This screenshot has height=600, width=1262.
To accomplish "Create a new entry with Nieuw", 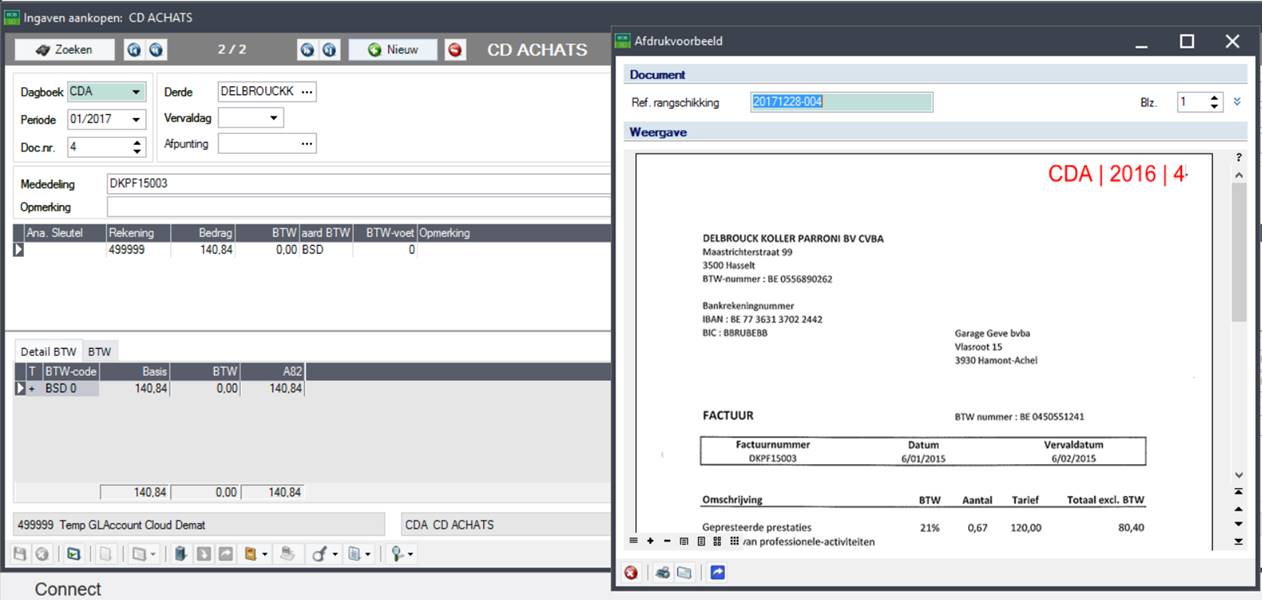I will 392,49.
